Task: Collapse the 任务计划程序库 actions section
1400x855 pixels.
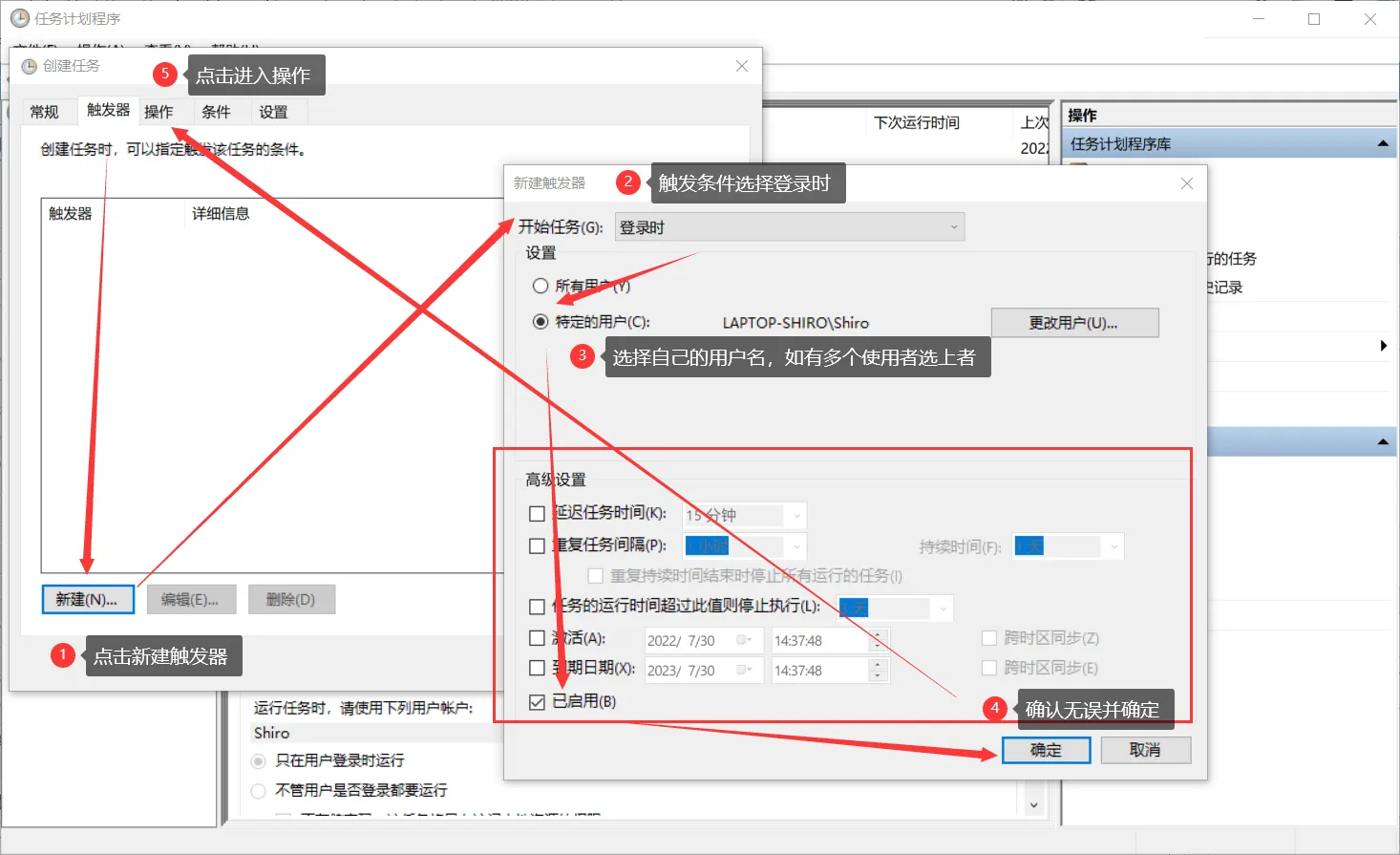Action: (x=1383, y=144)
